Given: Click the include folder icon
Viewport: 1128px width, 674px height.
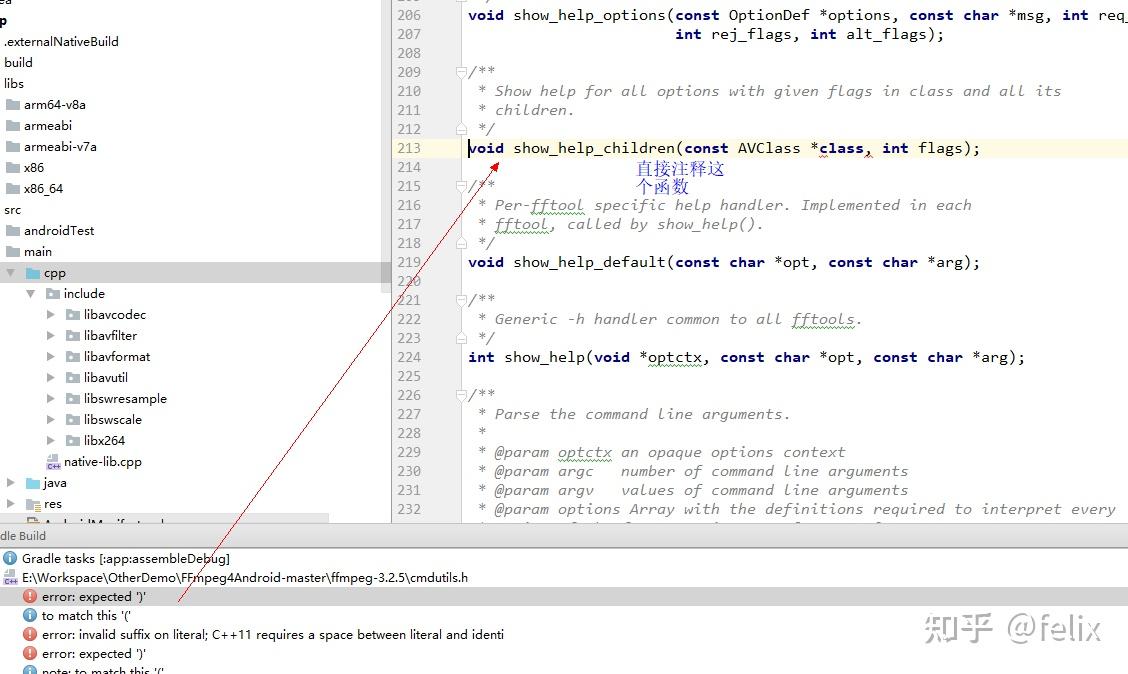Looking at the screenshot, I should (53, 293).
